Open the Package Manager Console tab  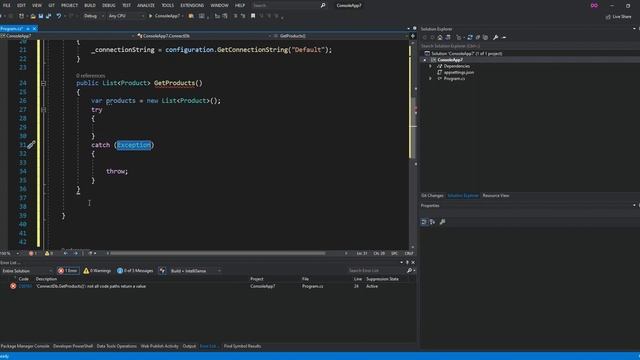25,346
